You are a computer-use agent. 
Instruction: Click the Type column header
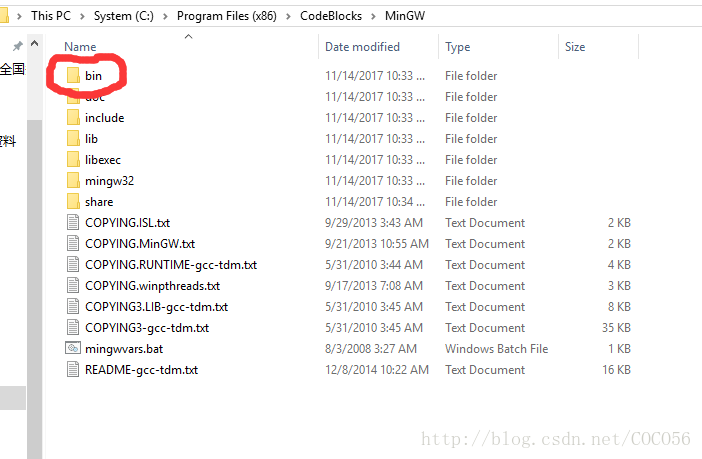point(458,47)
